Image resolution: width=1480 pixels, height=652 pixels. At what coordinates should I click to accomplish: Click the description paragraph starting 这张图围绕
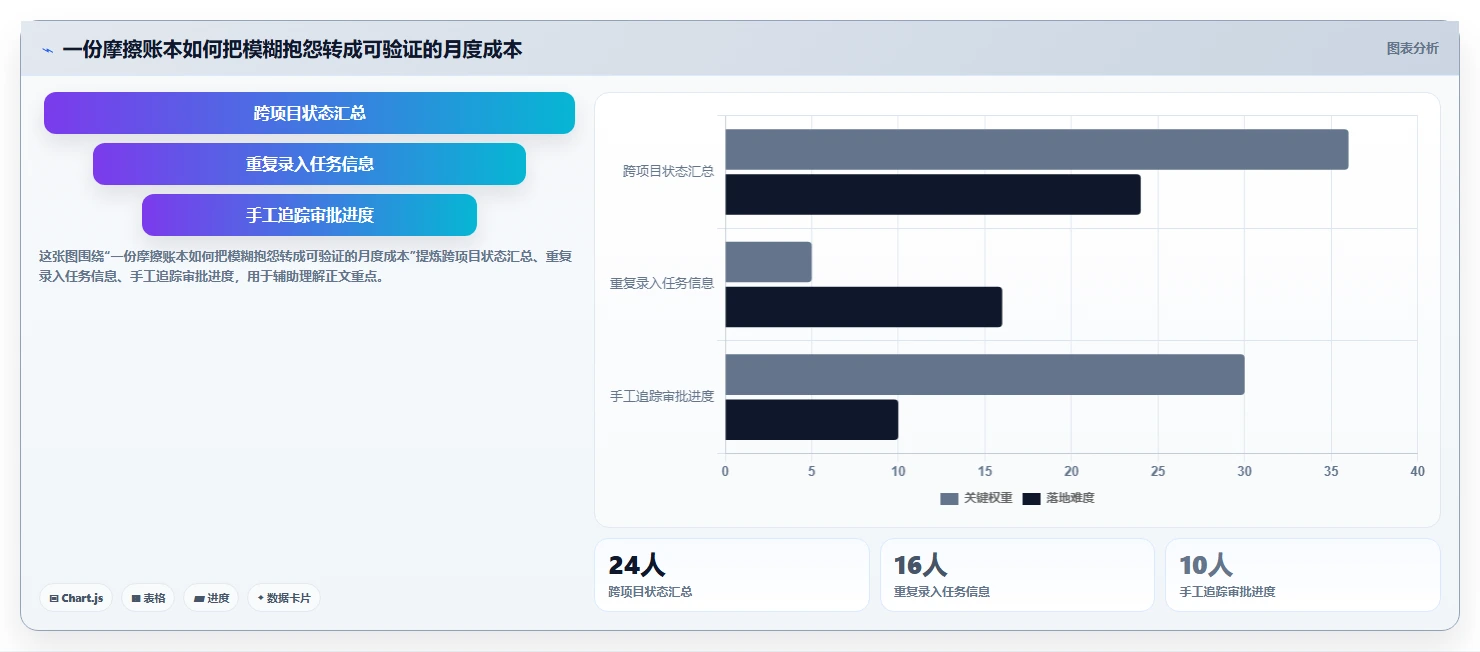306,266
